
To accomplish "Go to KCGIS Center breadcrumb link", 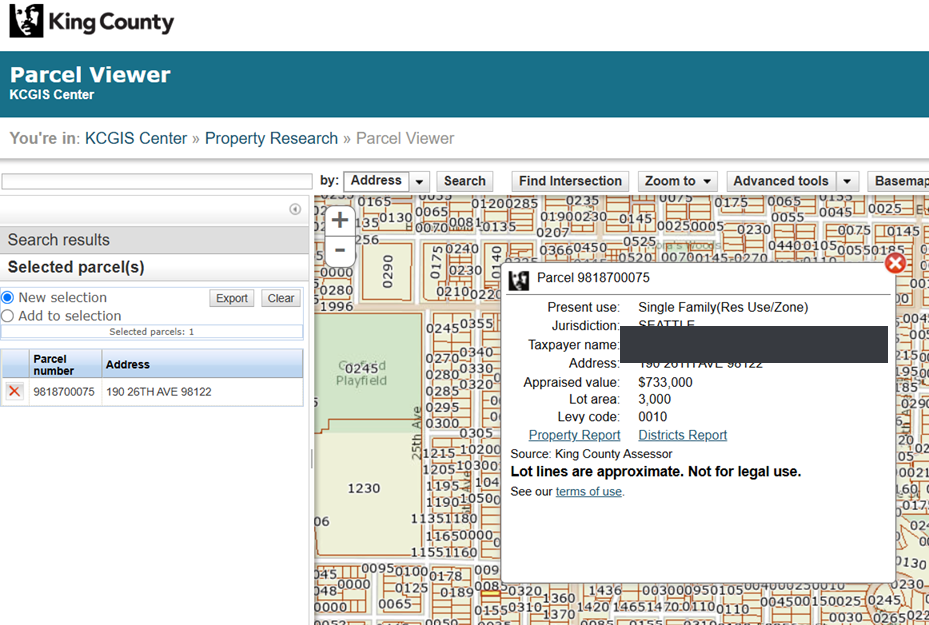I will 136,138.
